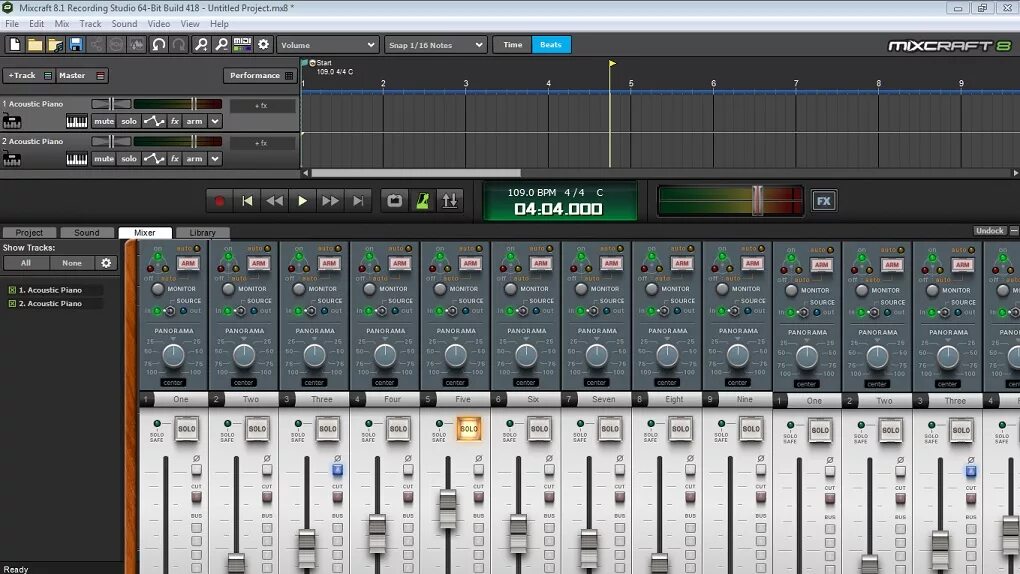1020x574 pixels.
Task: Open the Track menu
Action: (90, 24)
